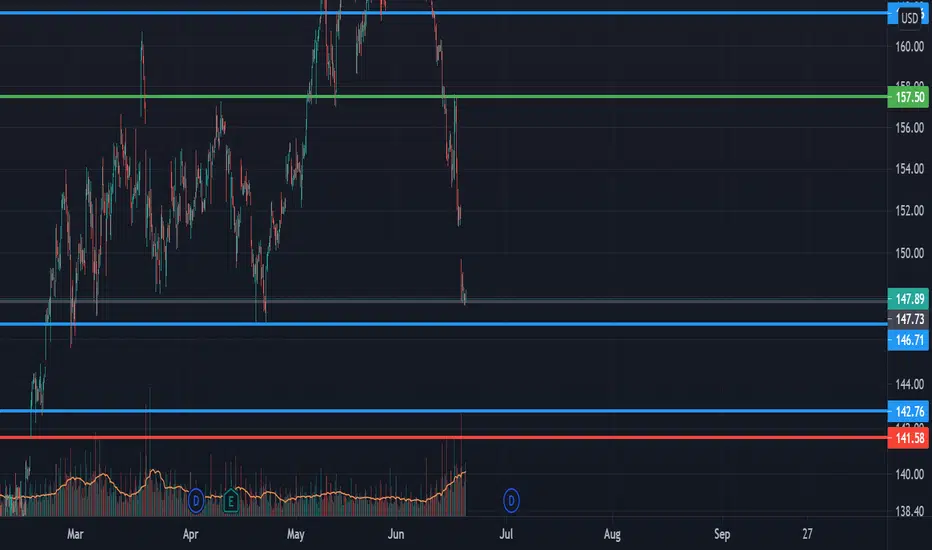Click the D dividend marker beside the earnings marker
Viewport: 932px width, 550px height.
tap(196, 501)
